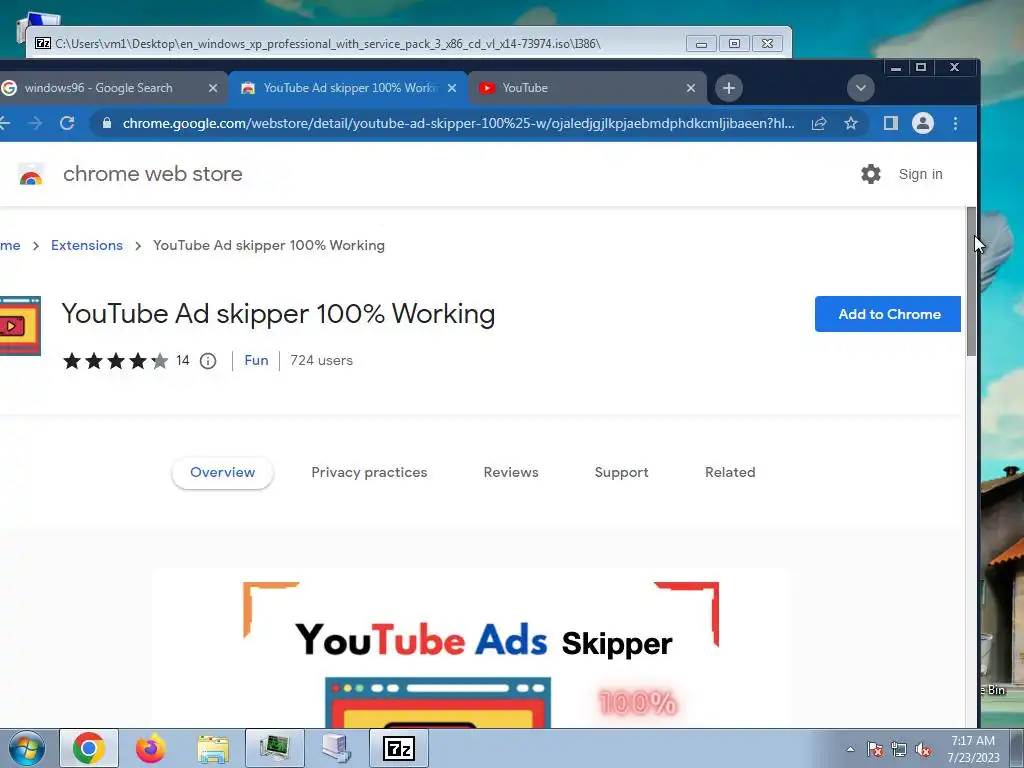
Task: Show hidden tray icons arrow
Action: (850, 749)
